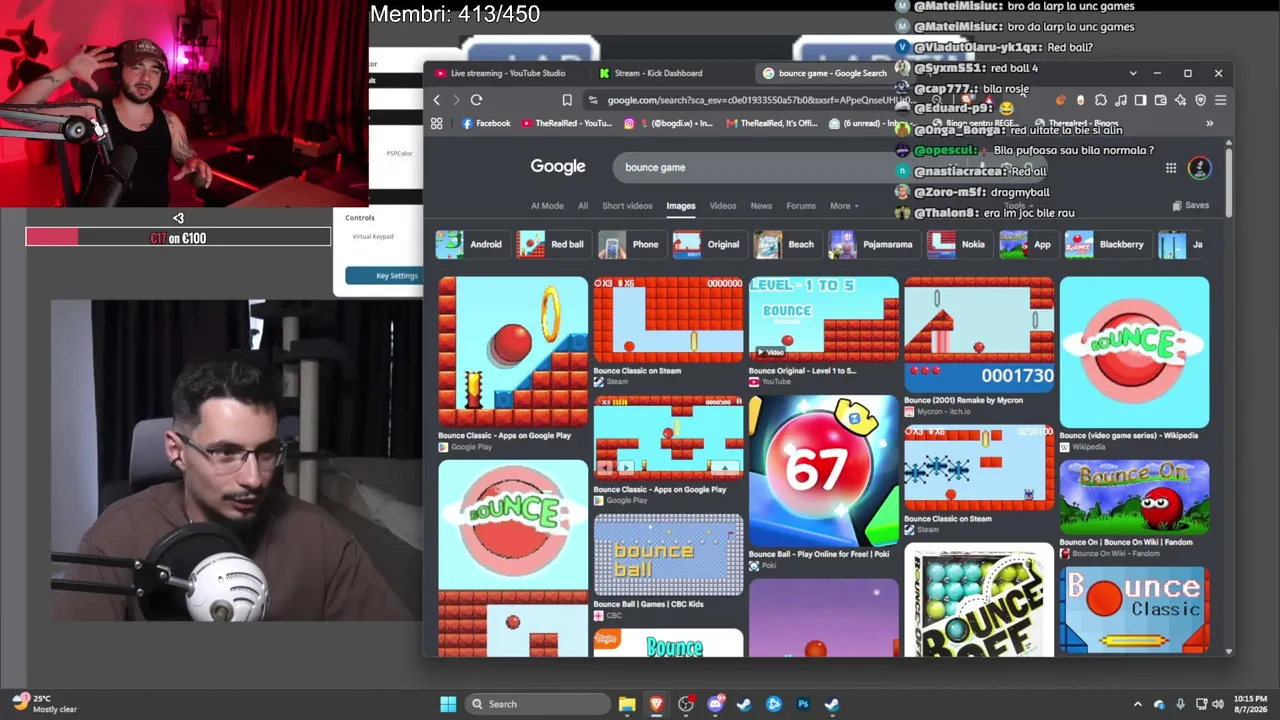The width and height of the screenshot is (1280, 720).
Task: Open the Facebook bookmark
Action: tap(486, 123)
